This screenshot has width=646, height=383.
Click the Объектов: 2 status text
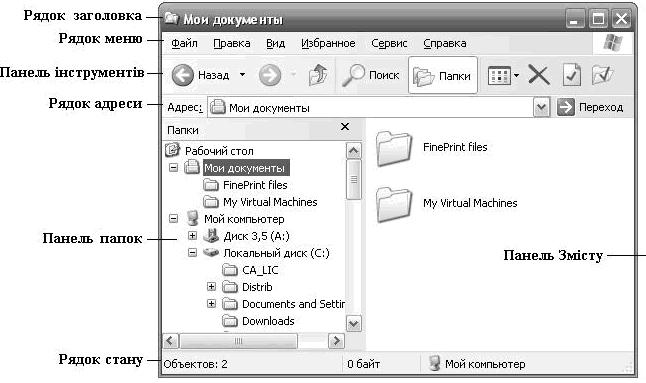195,364
